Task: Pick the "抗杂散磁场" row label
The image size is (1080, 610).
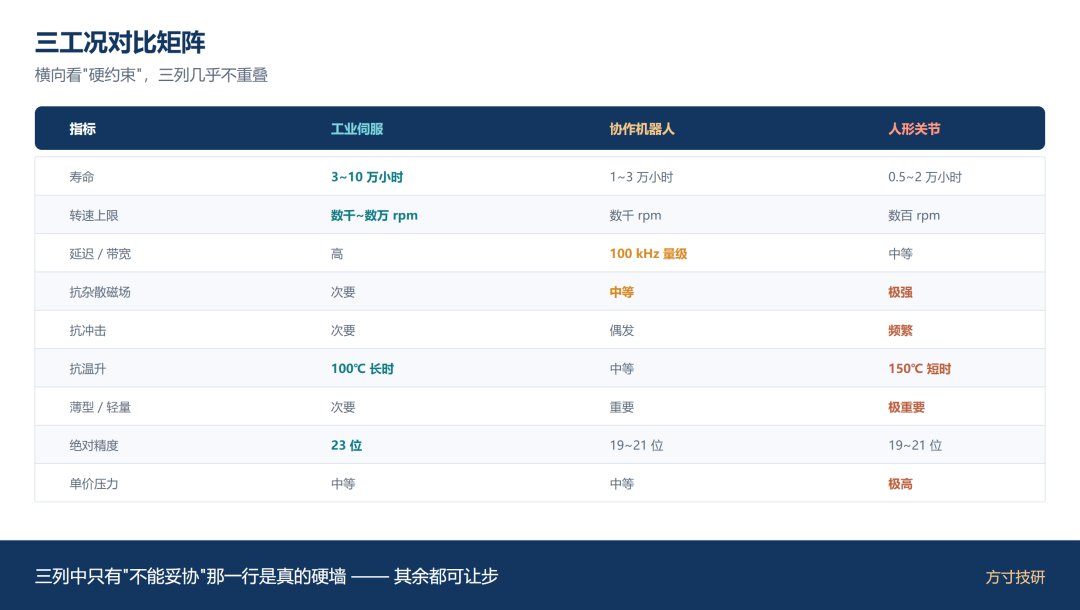Action: (x=101, y=292)
